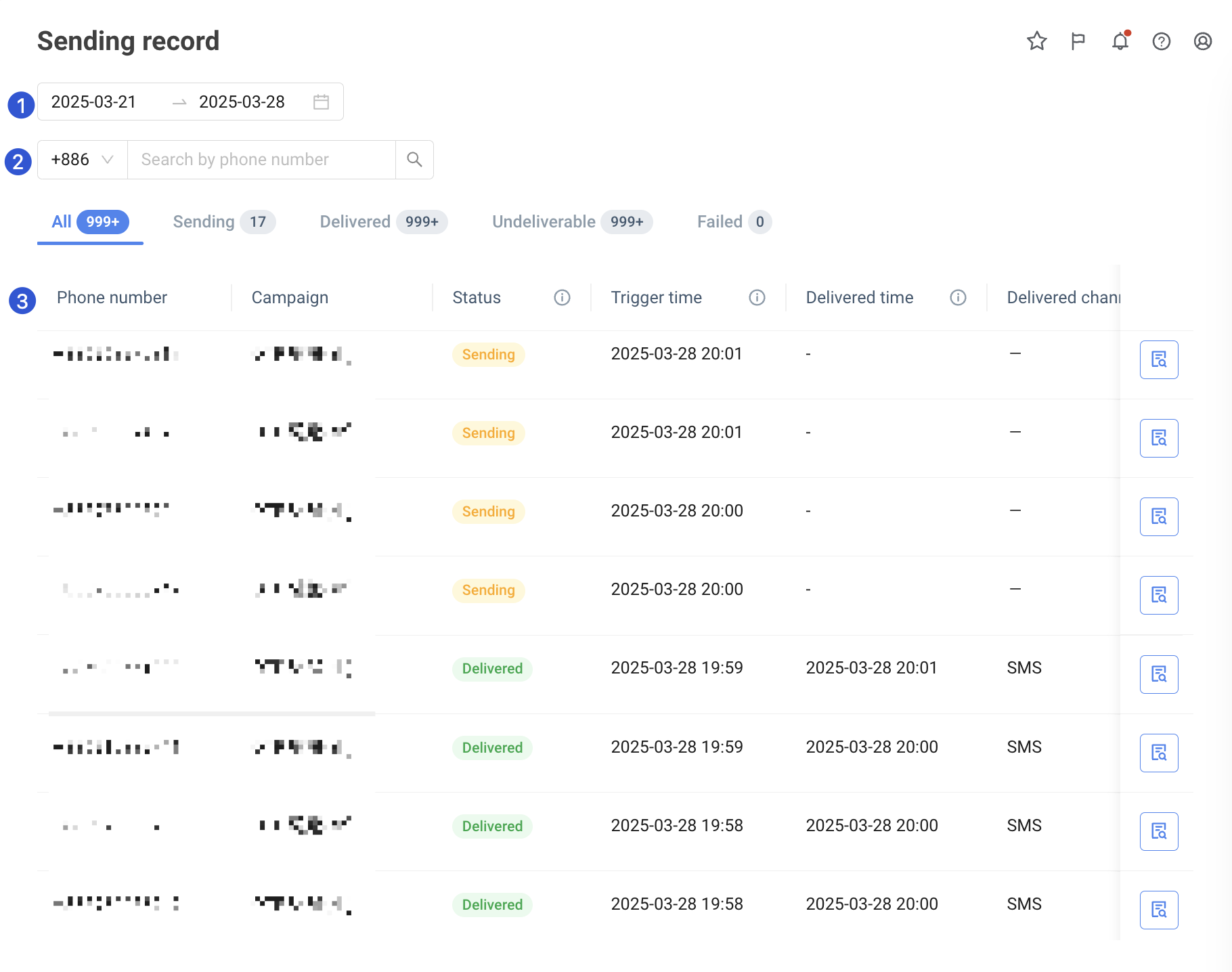This screenshot has width=1232, height=972.
Task: Switch to the Undeliverable tab
Action: coord(572,222)
